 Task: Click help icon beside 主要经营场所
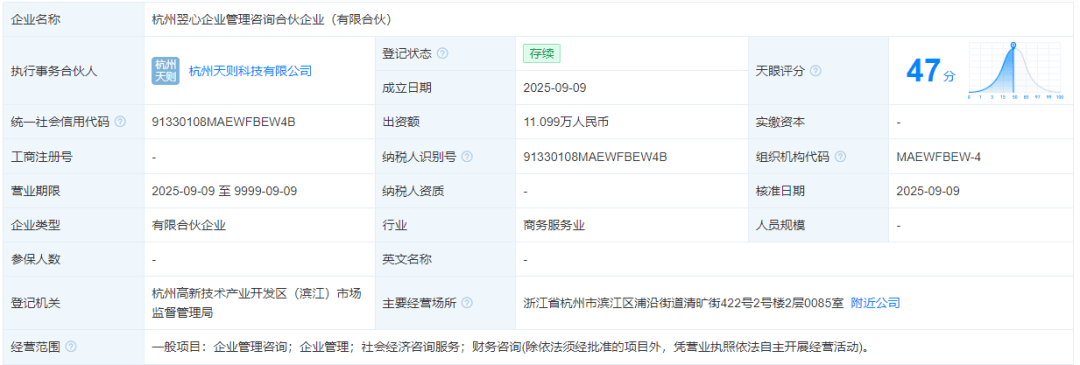pyautogui.click(x=467, y=303)
